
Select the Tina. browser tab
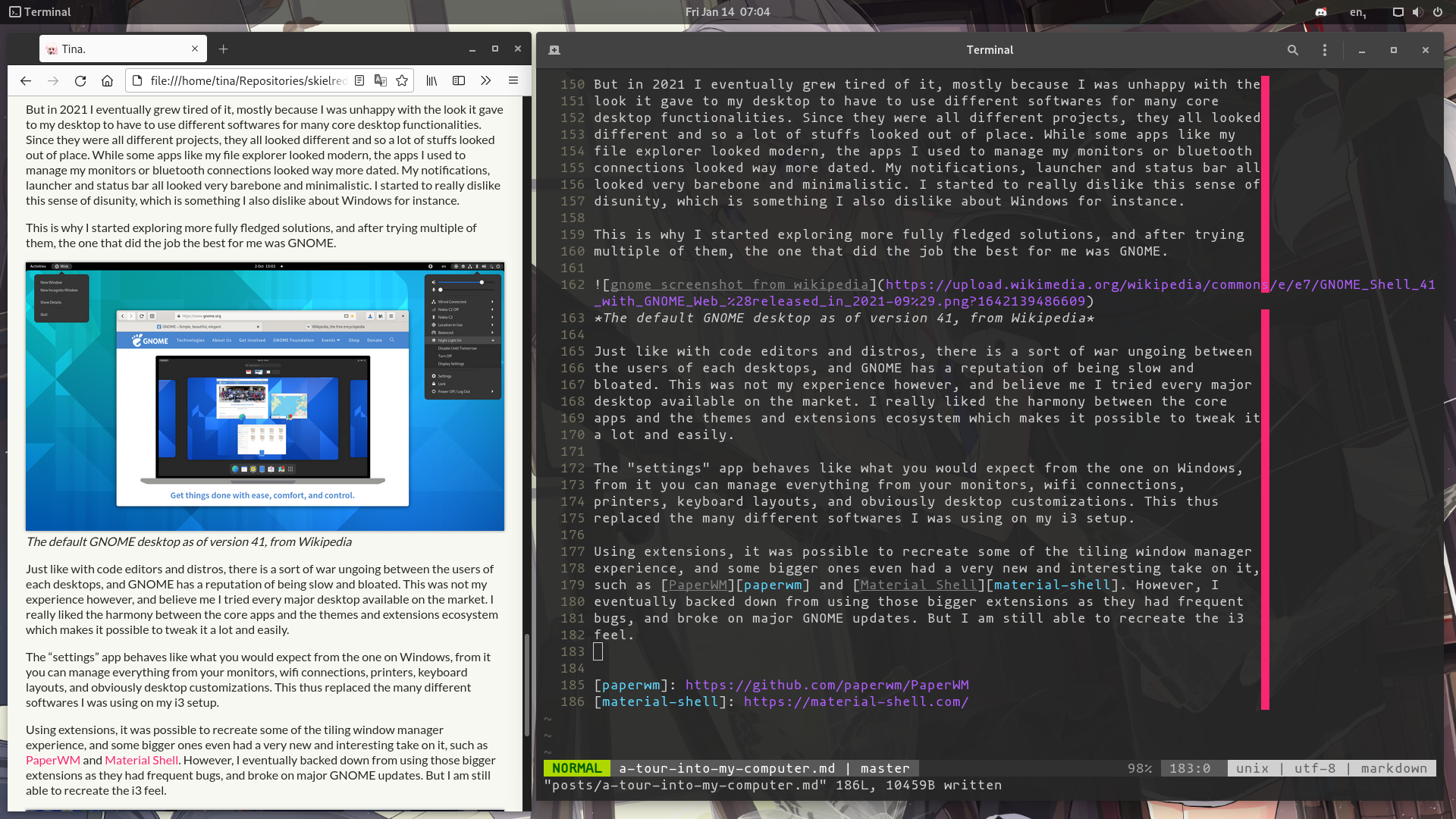click(x=123, y=49)
